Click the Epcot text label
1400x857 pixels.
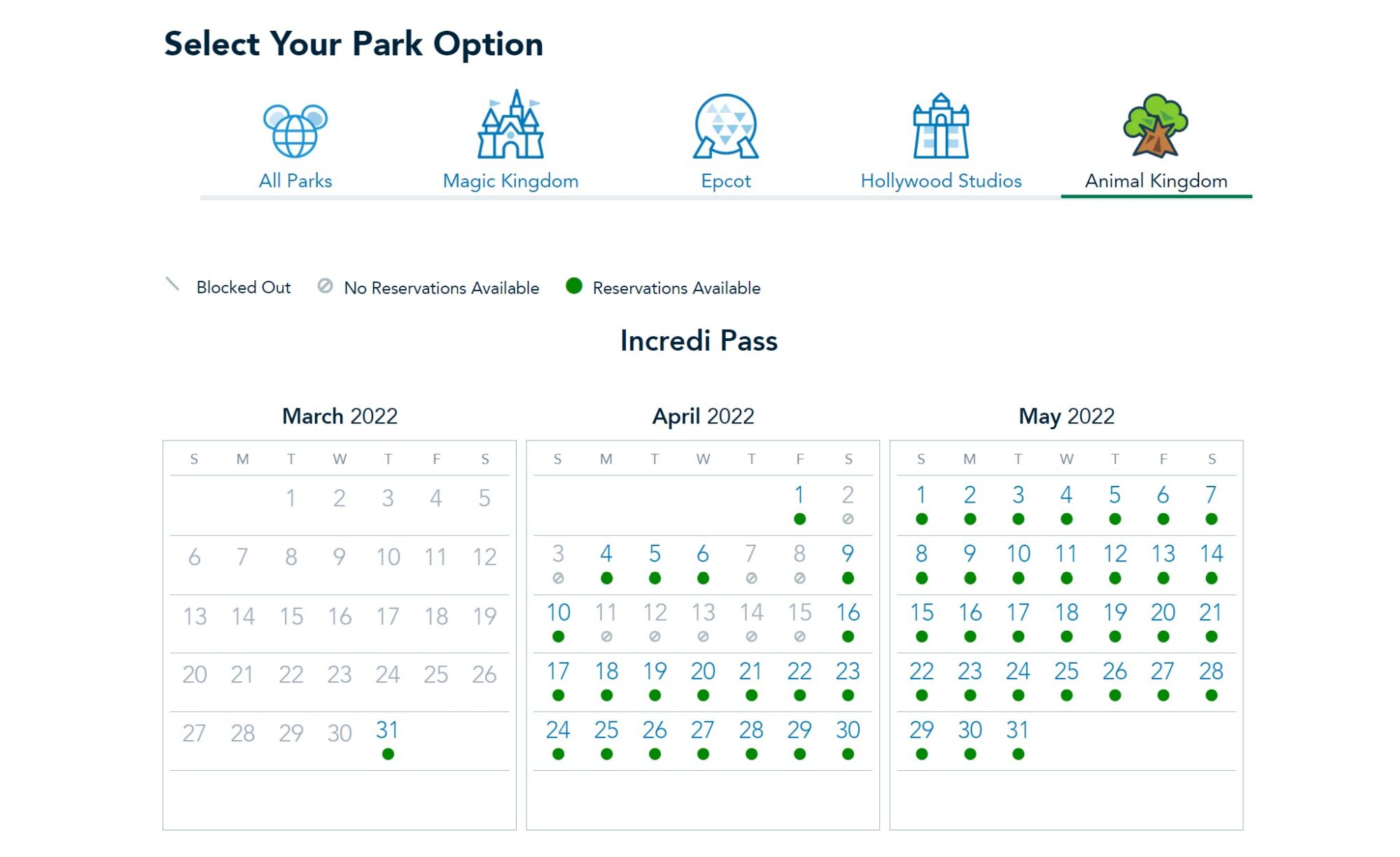(x=726, y=181)
